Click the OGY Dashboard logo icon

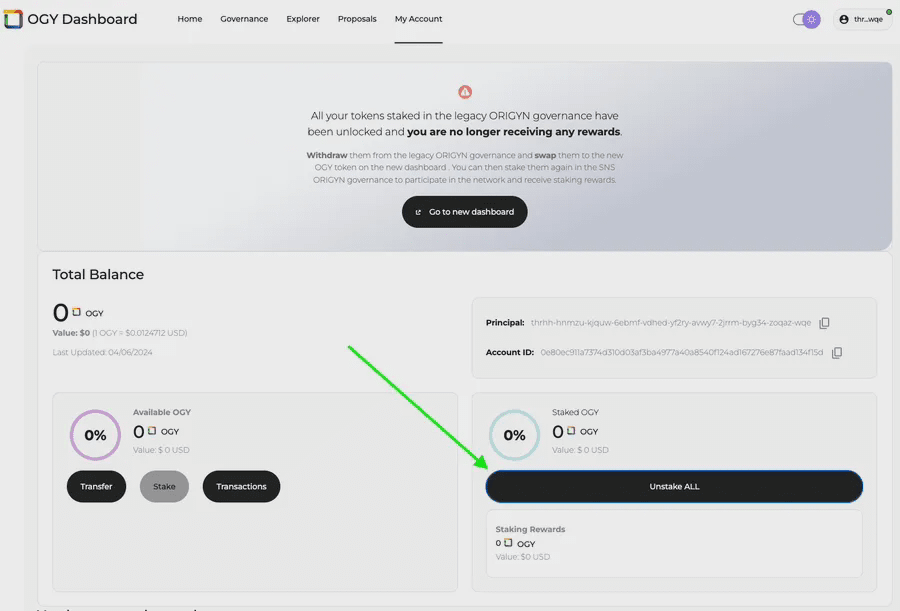coord(13,19)
